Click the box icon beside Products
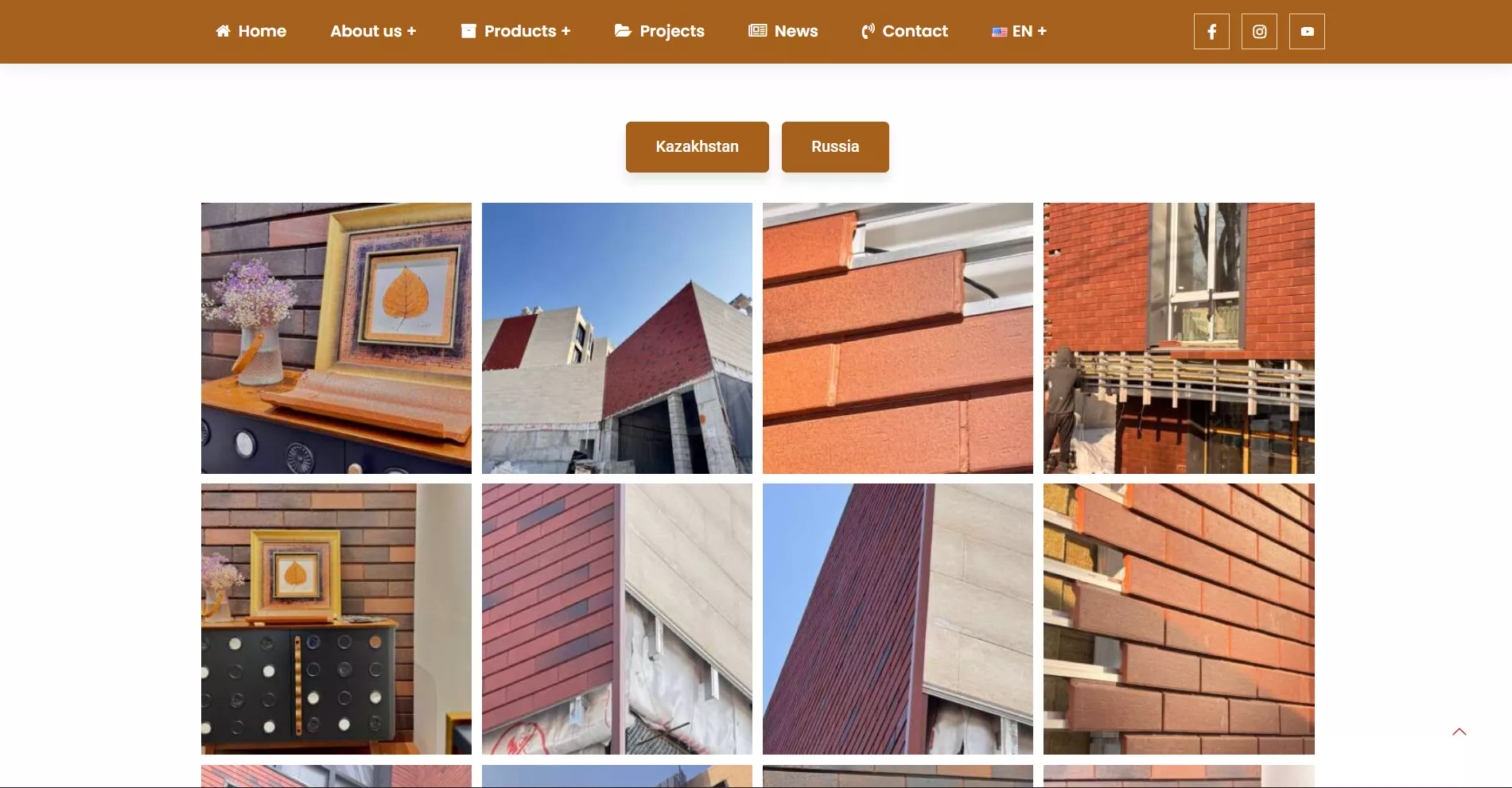This screenshot has width=1512, height=788. tap(468, 31)
